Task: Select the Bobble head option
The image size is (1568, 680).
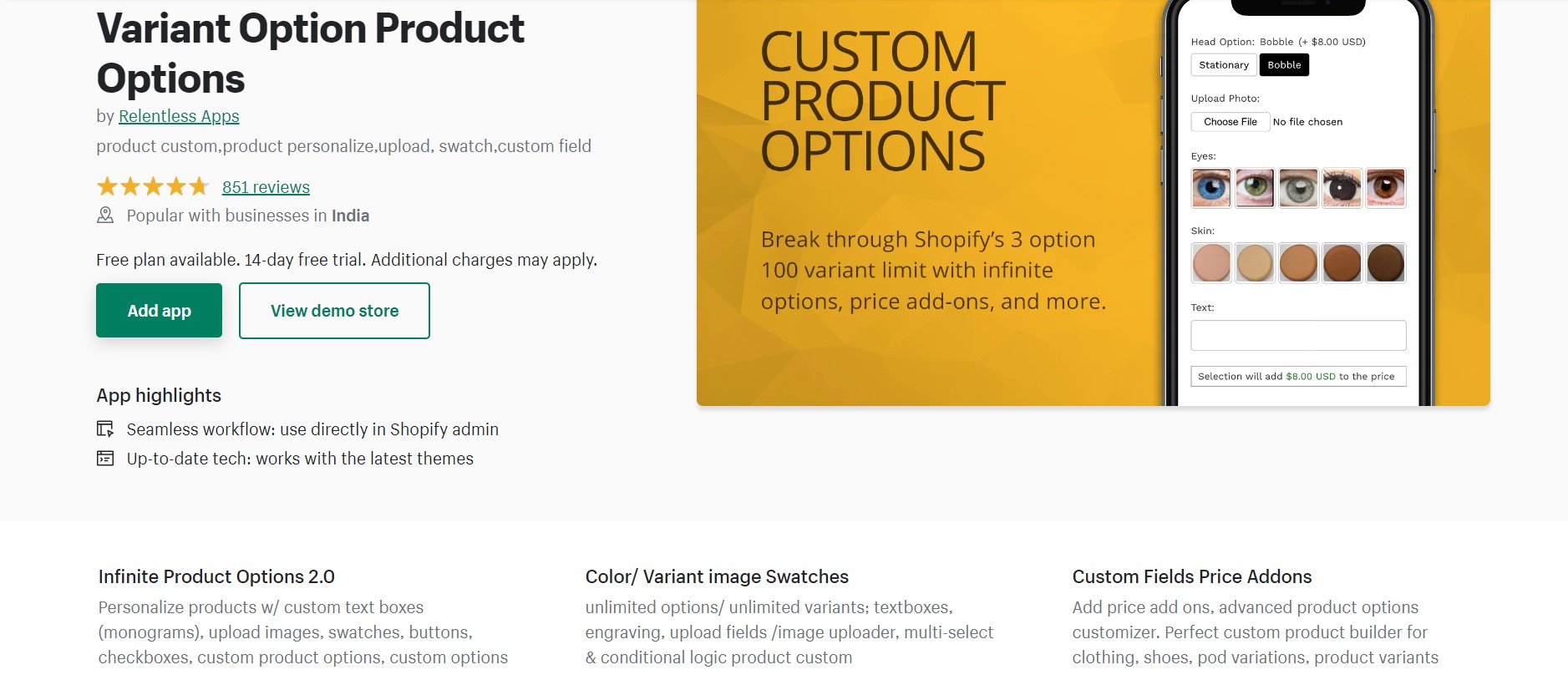Action: pyautogui.click(x=1284, y=65)
